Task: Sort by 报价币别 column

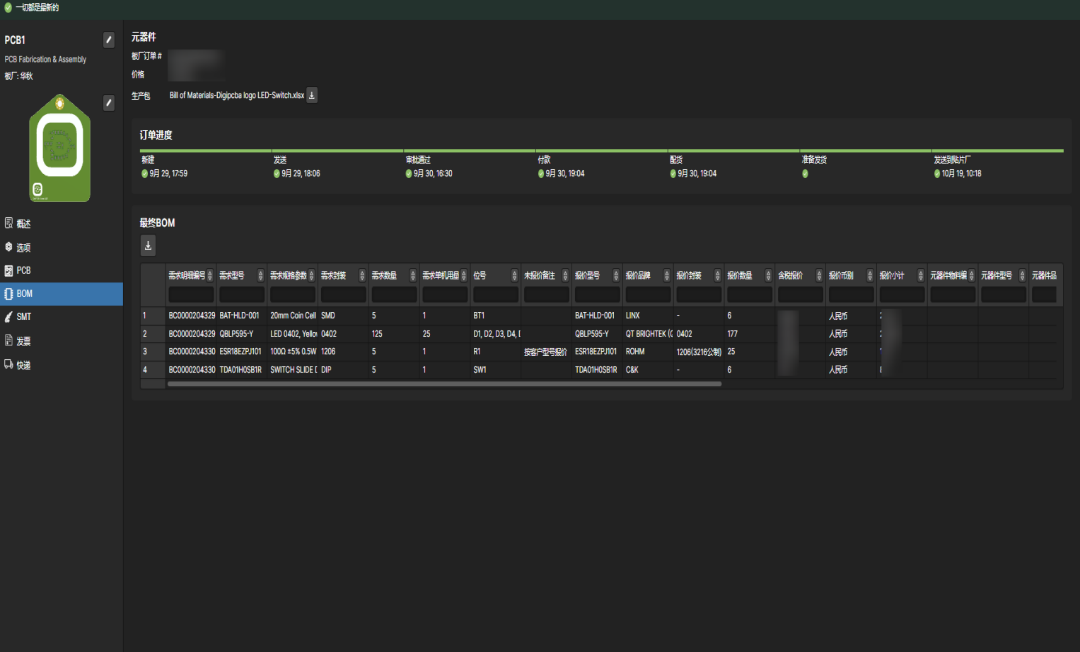Action: pos(870,275)
